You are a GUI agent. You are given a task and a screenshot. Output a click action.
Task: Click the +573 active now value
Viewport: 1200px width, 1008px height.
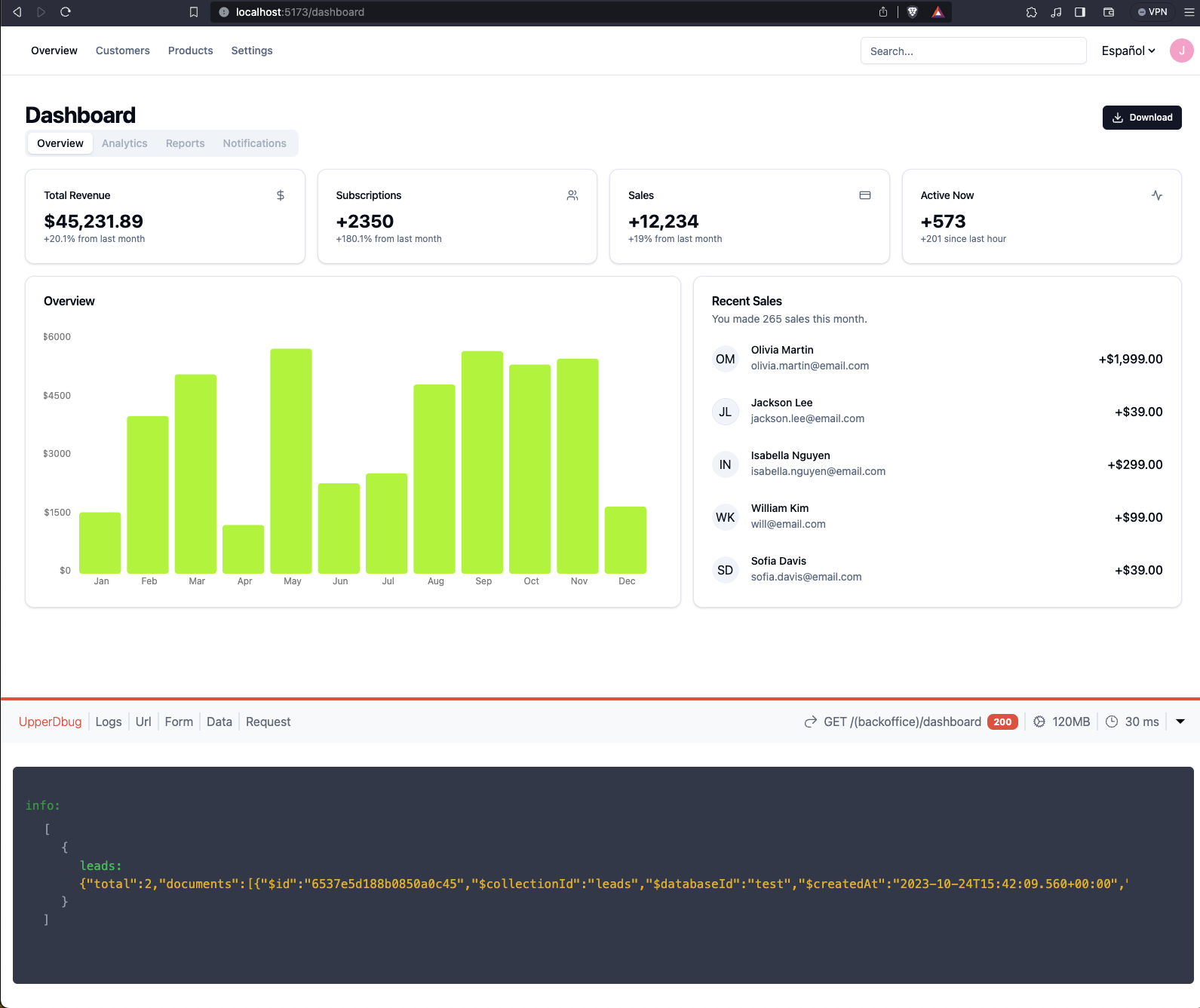943,221
